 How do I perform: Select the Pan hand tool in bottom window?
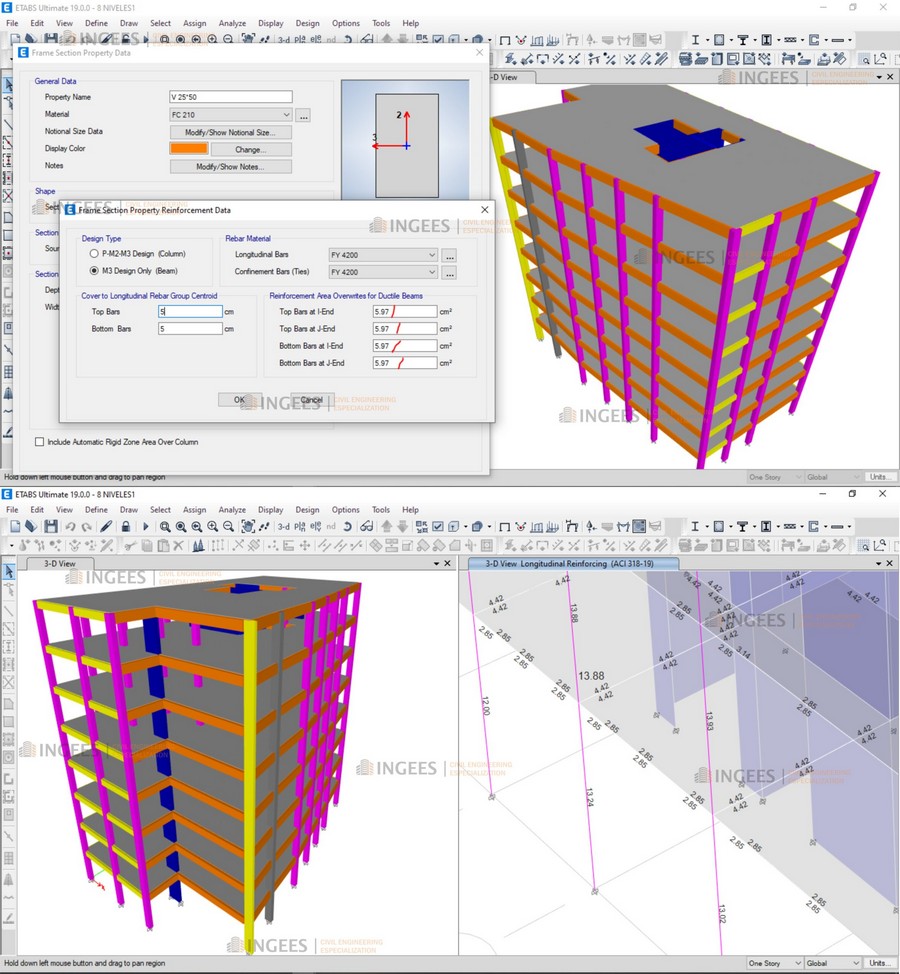pos(248,527)
